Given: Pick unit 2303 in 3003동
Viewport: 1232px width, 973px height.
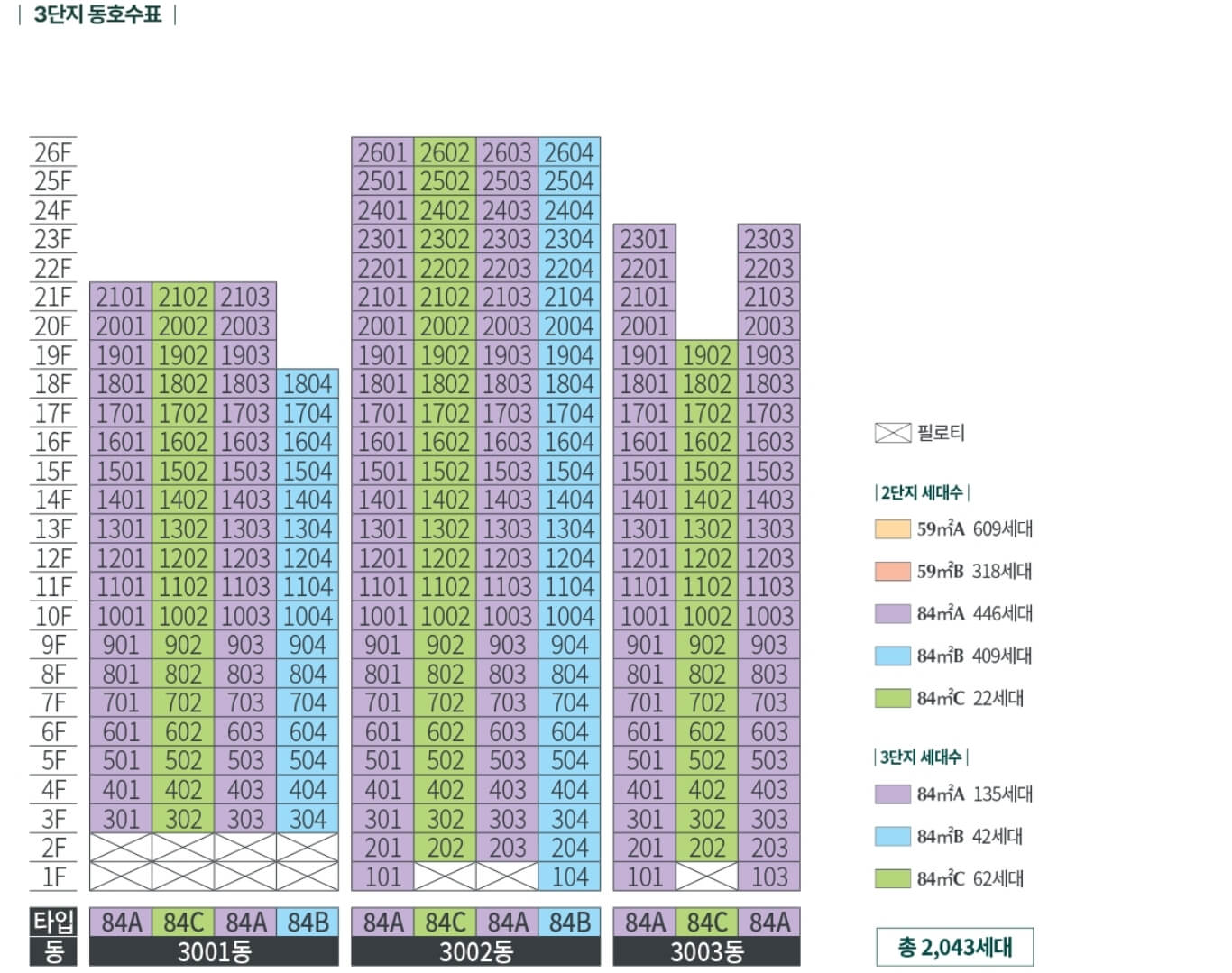Looking at the screenshot, I should (x=769, y=239).
